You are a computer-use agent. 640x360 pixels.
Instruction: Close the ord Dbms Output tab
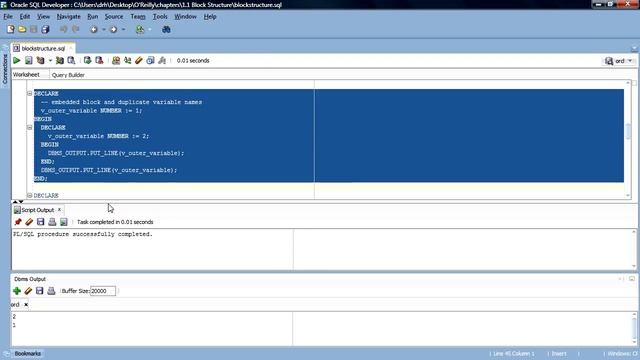pos(26,304)
